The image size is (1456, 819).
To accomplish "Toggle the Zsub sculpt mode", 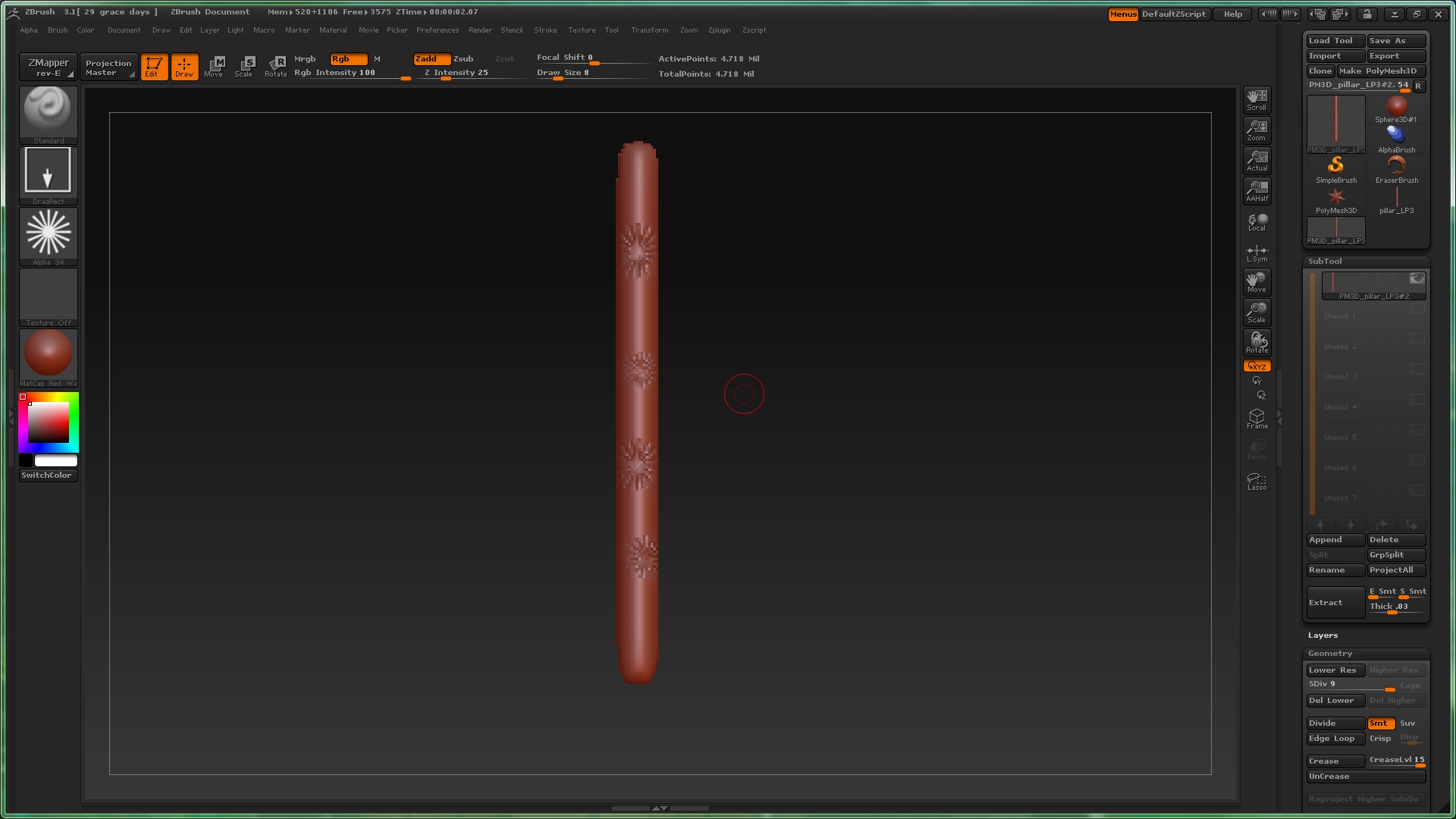I will [463, 58].
